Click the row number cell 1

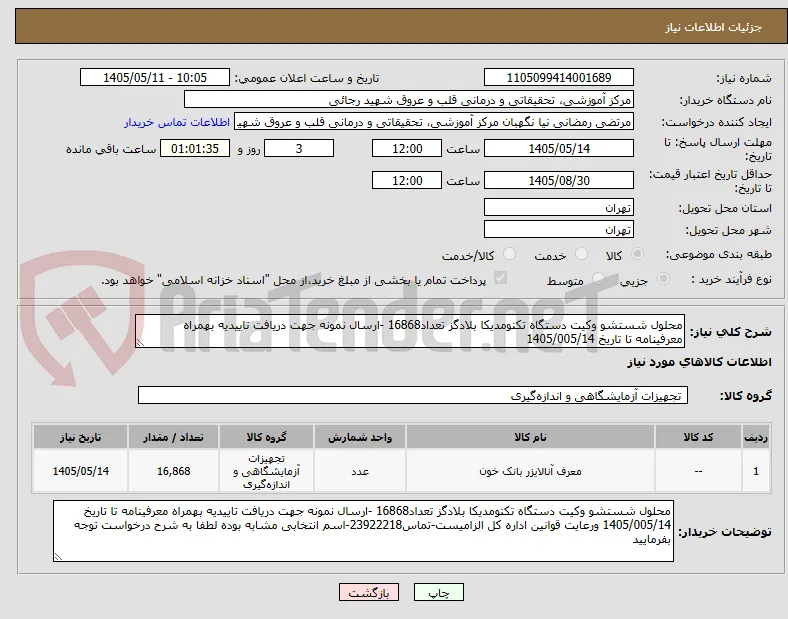click(756, 471)
